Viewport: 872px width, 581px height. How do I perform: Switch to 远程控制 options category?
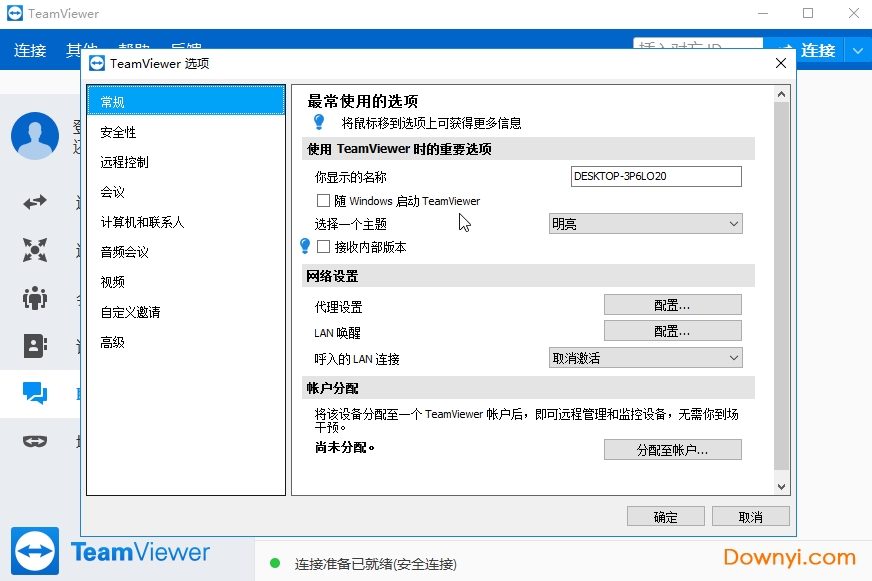pyautogui.click(x=125, y=162)
